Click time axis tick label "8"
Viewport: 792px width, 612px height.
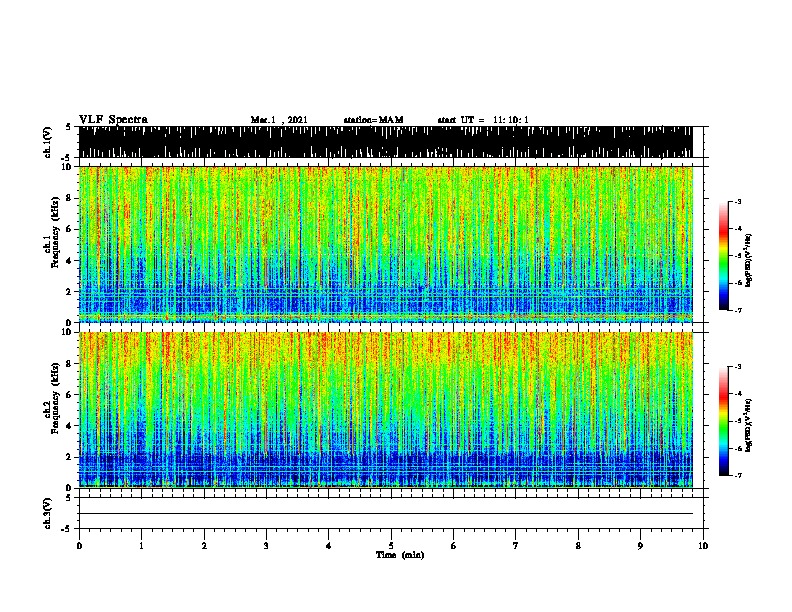(578, 546)
